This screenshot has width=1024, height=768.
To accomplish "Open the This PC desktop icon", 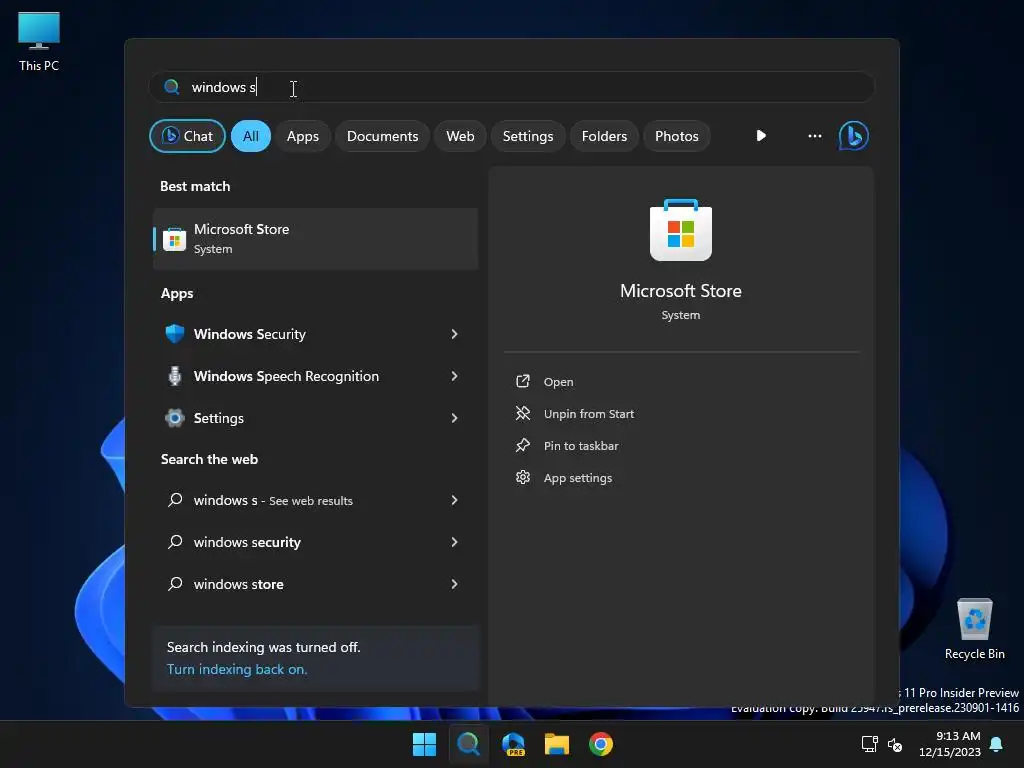I will coord(39,42).
